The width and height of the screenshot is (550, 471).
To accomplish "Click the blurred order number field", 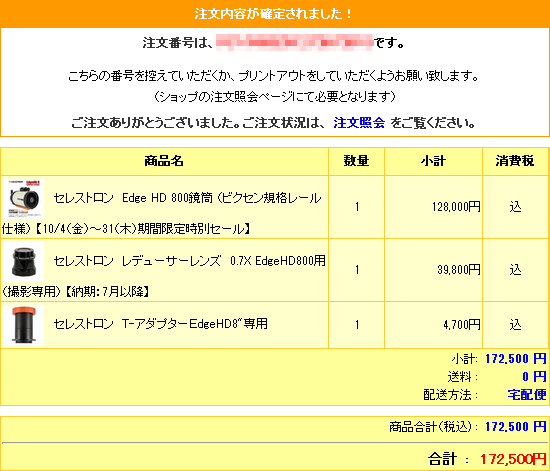I will point(295,43).
